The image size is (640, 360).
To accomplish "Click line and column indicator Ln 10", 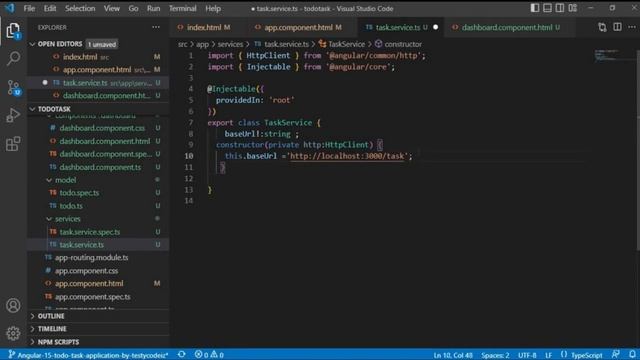I will 453,355.
